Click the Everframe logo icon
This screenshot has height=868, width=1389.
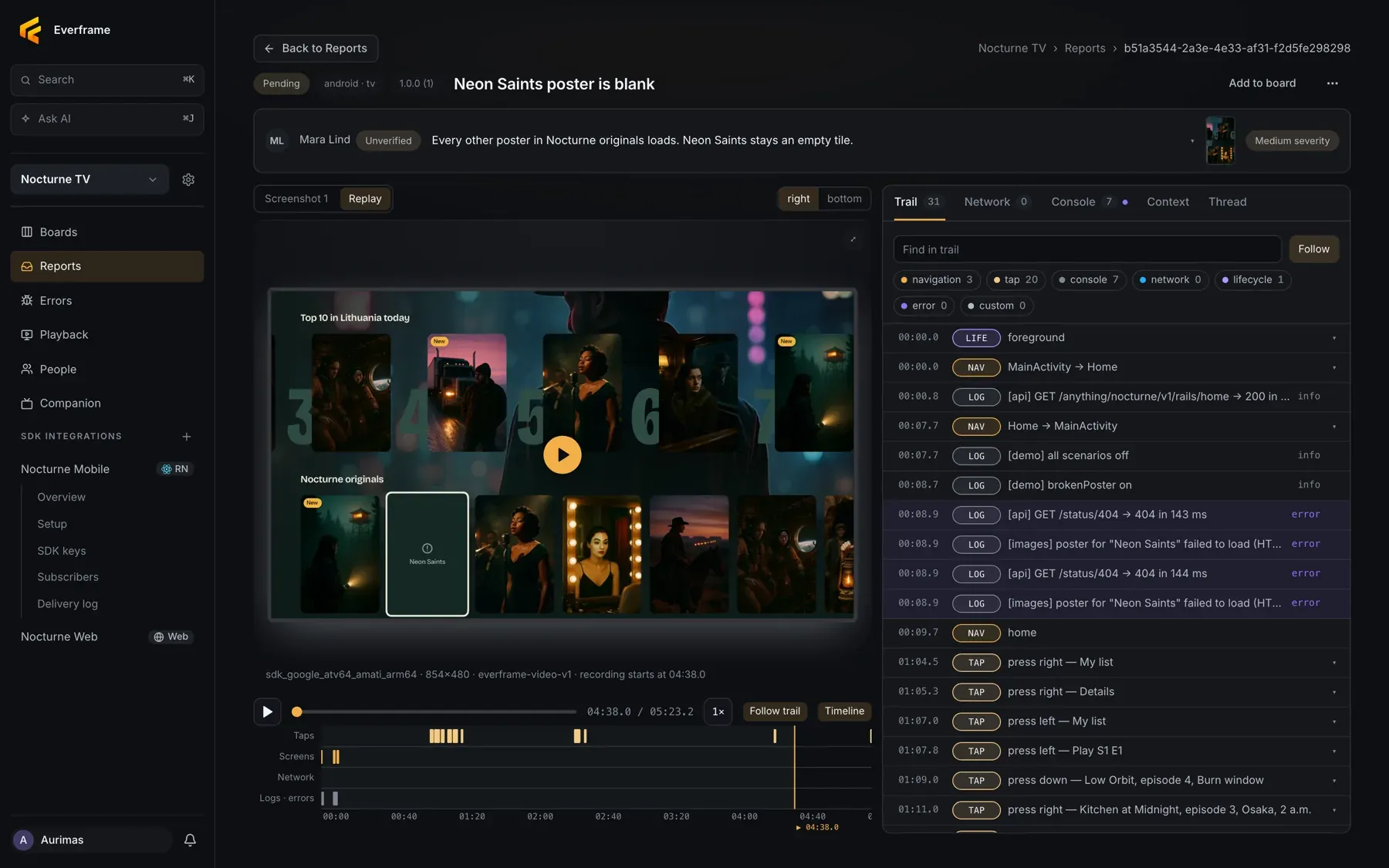[x=30, y=30]
